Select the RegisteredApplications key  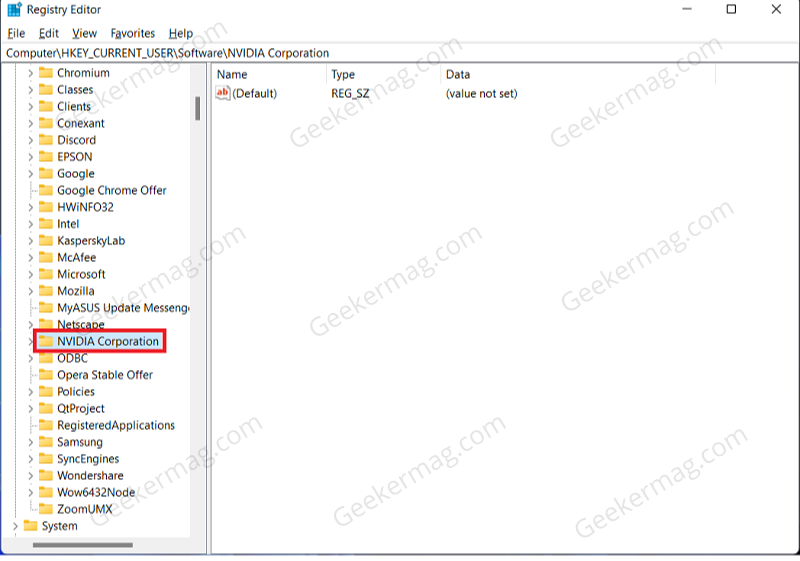click(116, 425)
